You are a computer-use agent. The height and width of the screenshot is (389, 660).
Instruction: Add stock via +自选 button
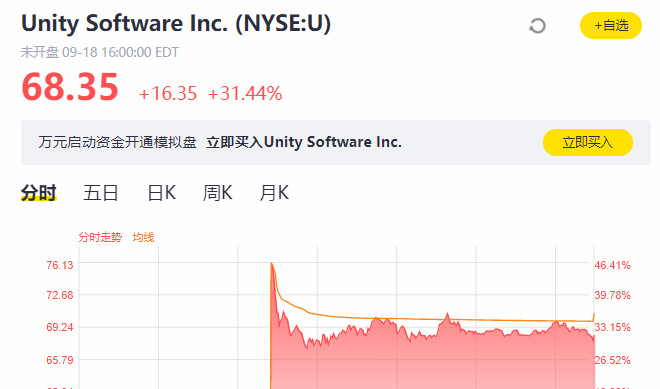coord(611,26)
